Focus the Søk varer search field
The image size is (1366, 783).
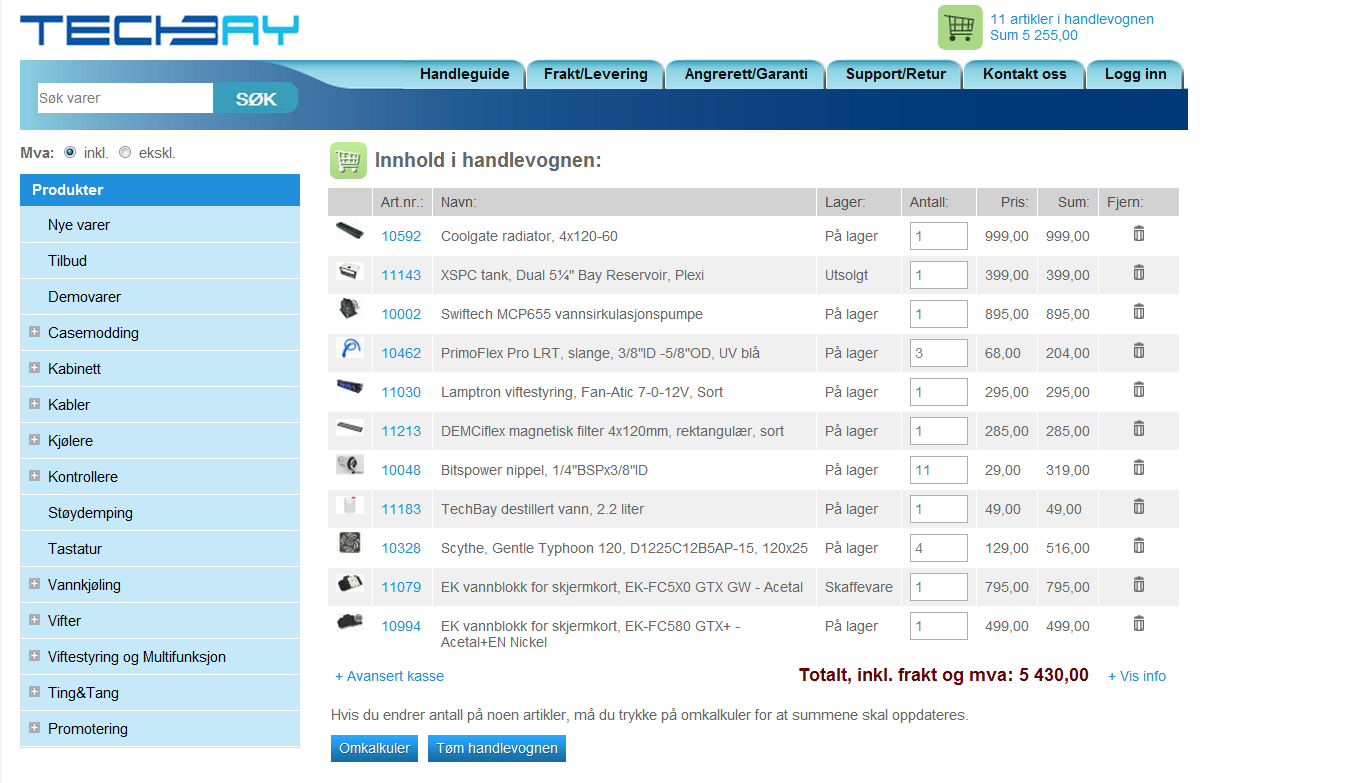[125, 98]
